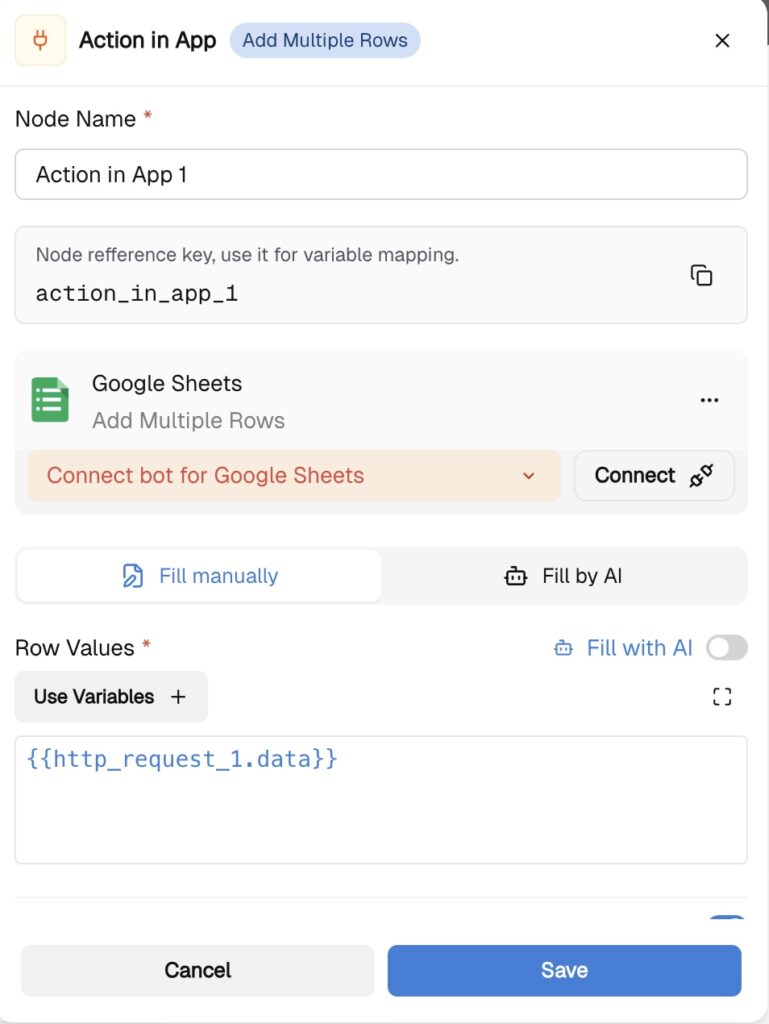The height and width of the screenshot is (1024, 769).
Task: Click the Use Variables button
Action: tap(95, 697)
